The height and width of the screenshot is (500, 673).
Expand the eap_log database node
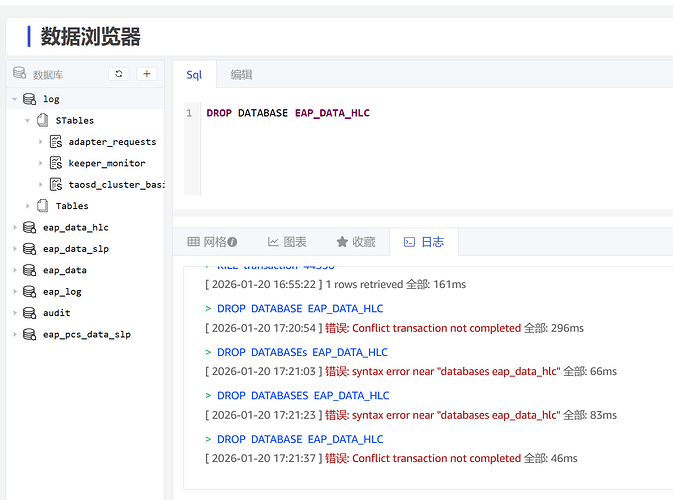(15, 292)
